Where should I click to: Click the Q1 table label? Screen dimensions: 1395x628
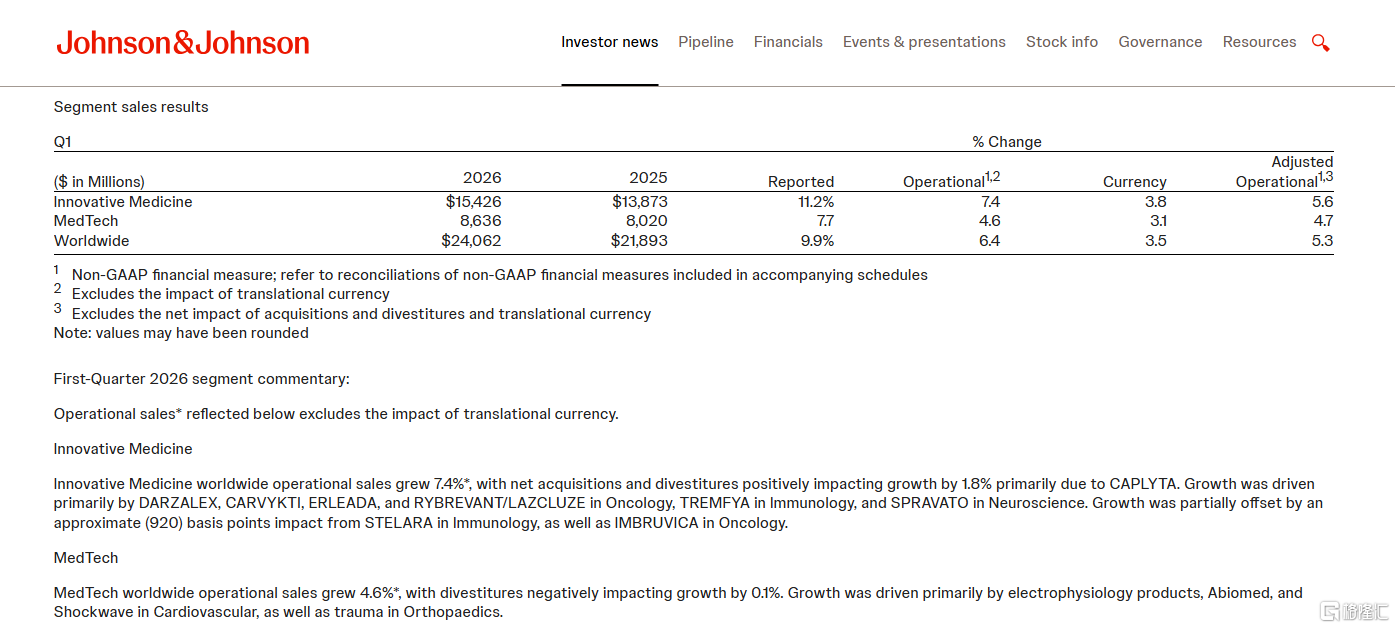[63, 142]
